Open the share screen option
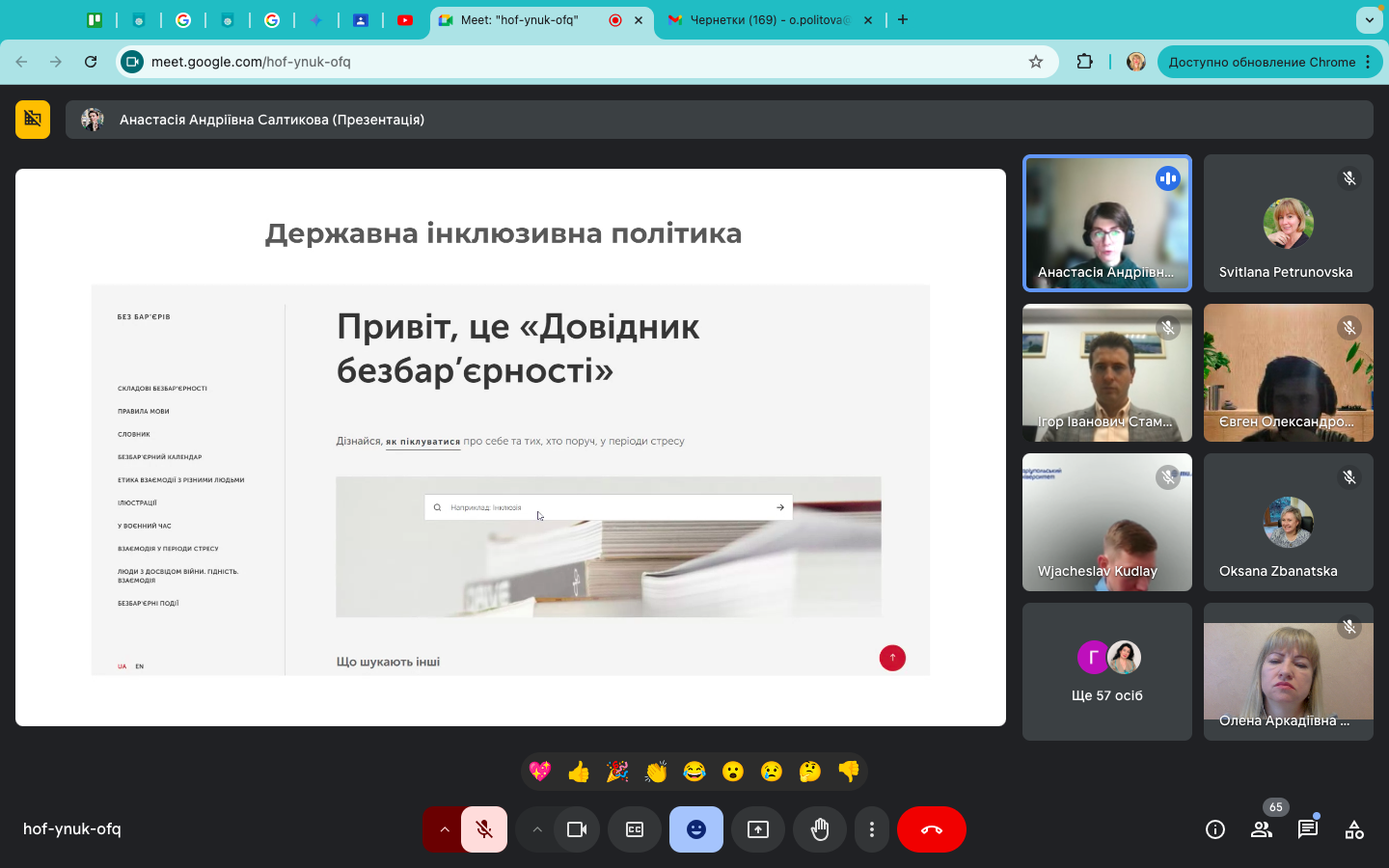This screenshot has height=868, width=1389. point(758,829)
